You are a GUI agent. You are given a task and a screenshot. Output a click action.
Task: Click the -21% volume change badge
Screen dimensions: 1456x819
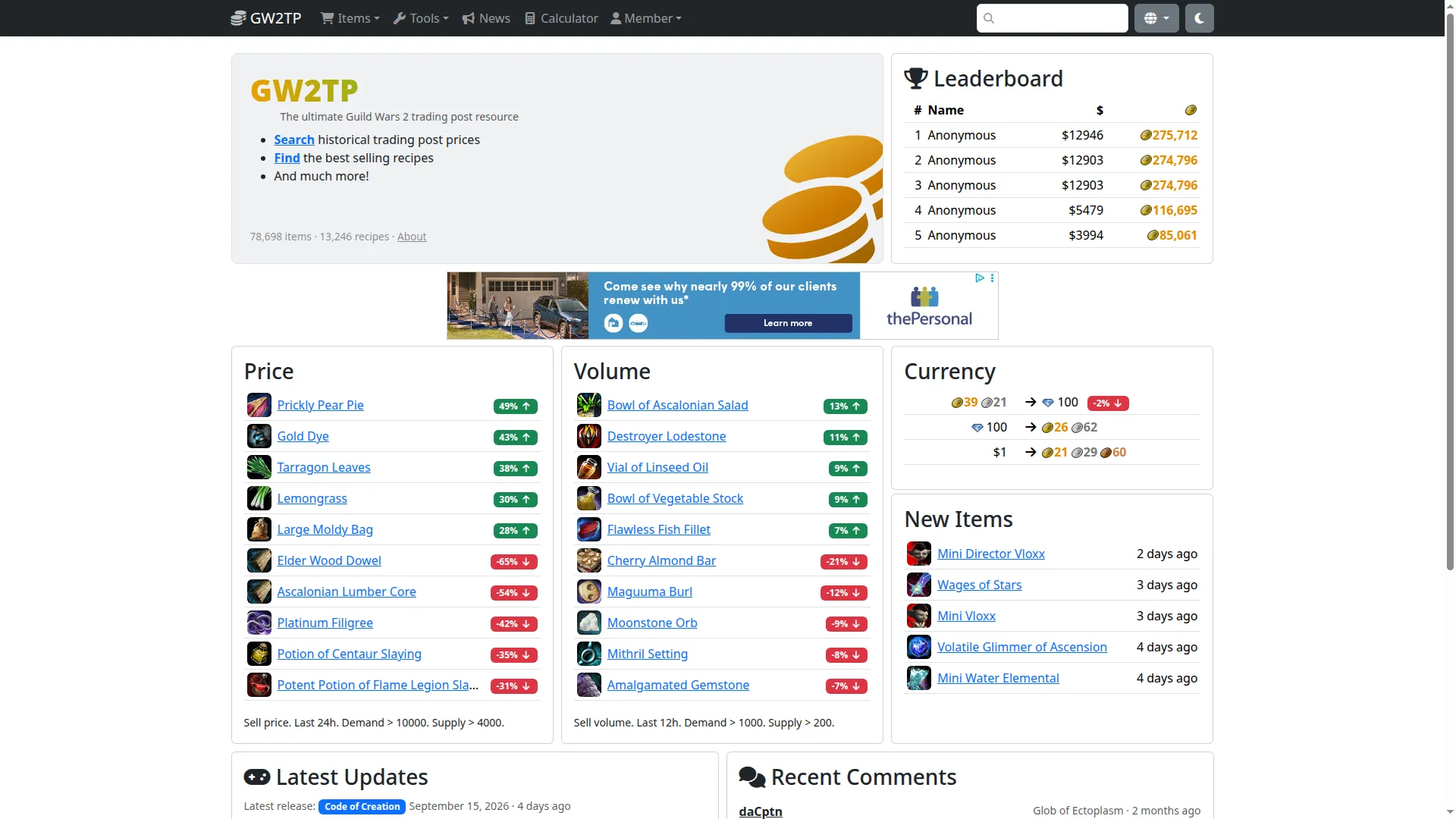click(x=844, y=562)
